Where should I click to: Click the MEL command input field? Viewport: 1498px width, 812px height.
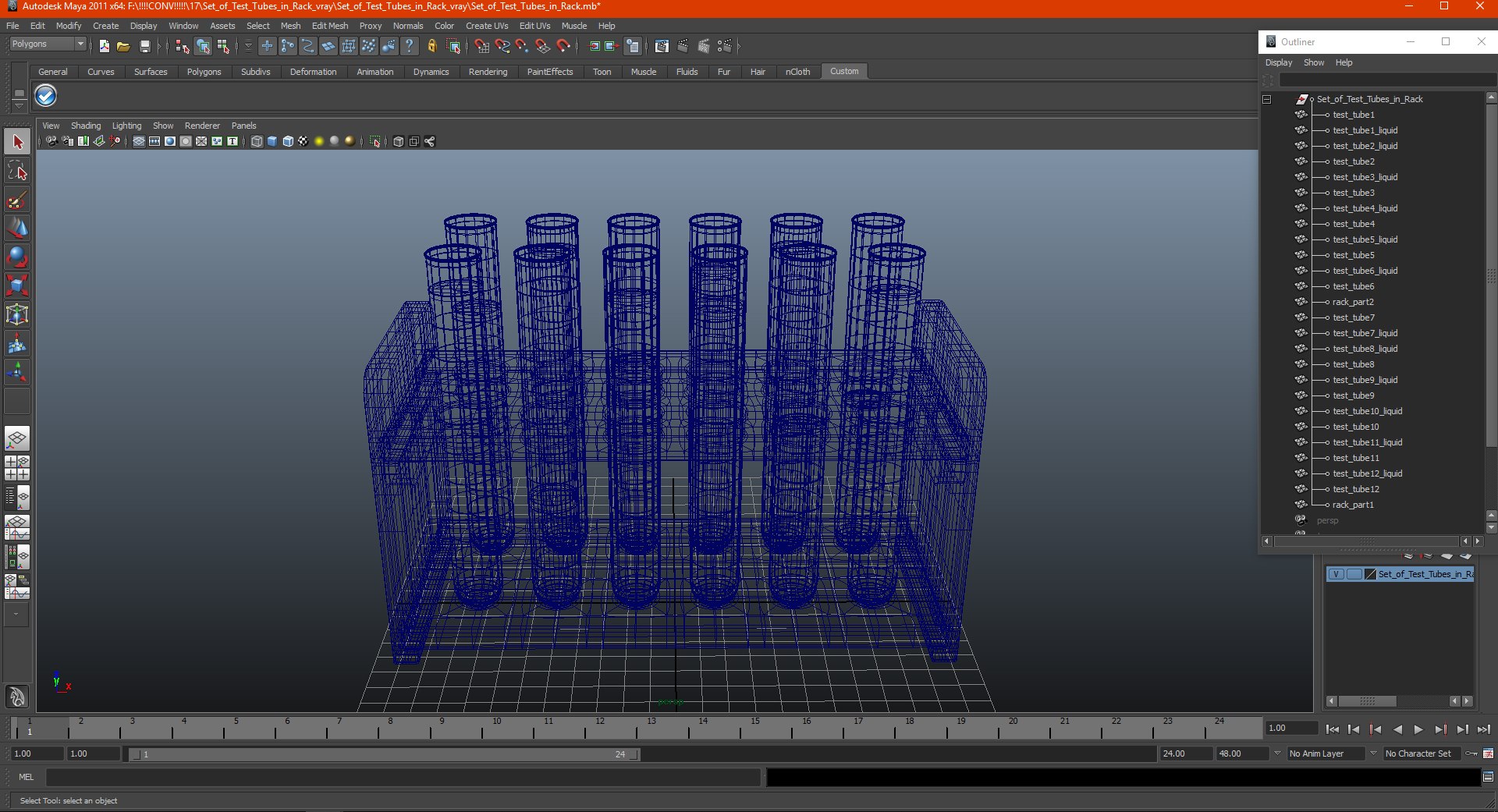pyautogui.click(x=403, y=777)
